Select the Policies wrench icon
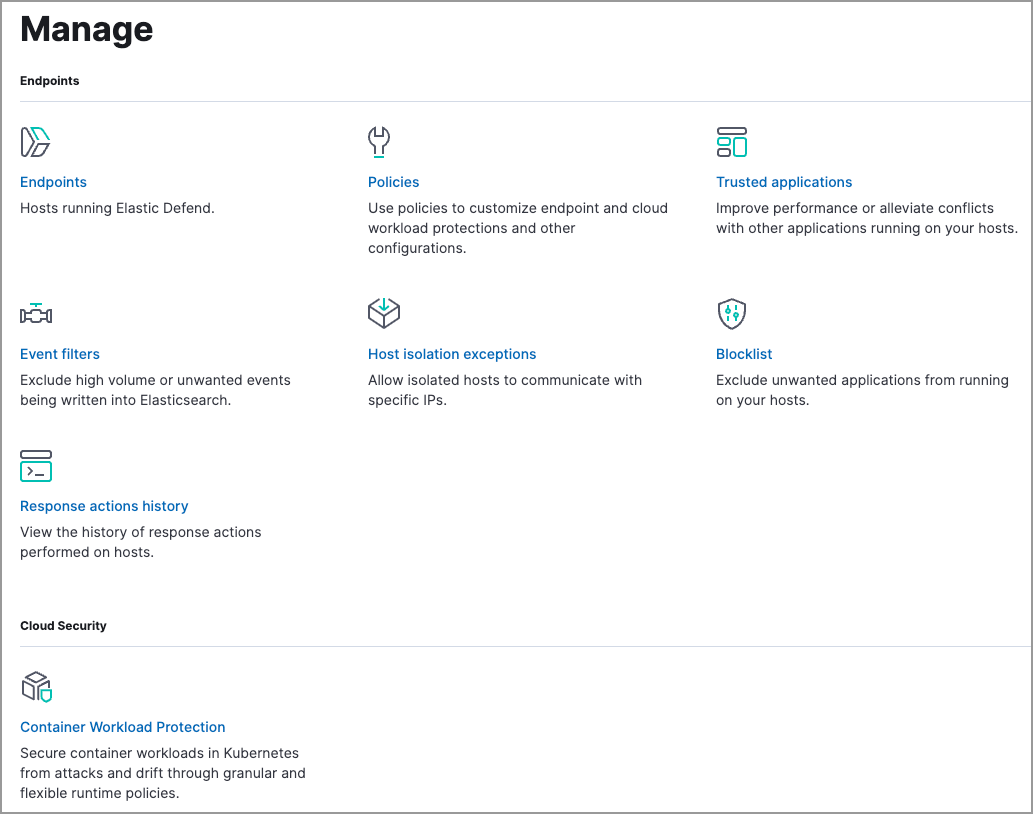Screen dimensions: 1033x814 [x=380, y=141]
